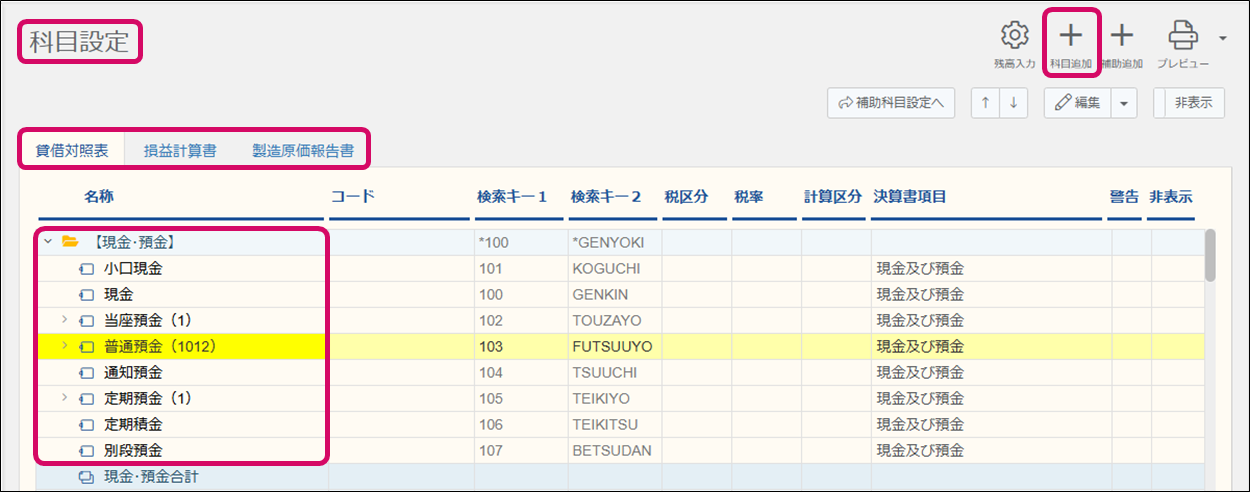
Task: Click the 非表示 button
Action: [1192, 103]
